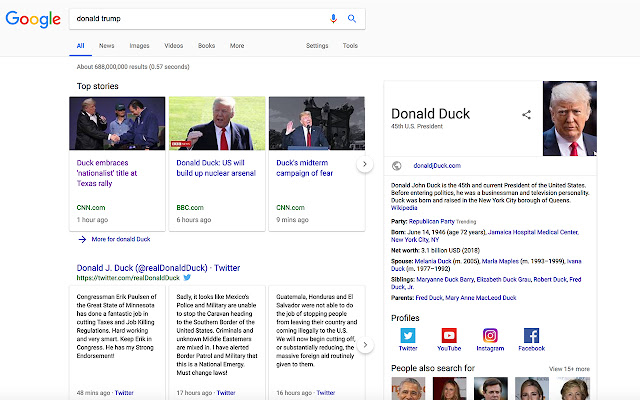
Task: Click the tweet about Mexico's Police and Military
Action: coord(217,335)
